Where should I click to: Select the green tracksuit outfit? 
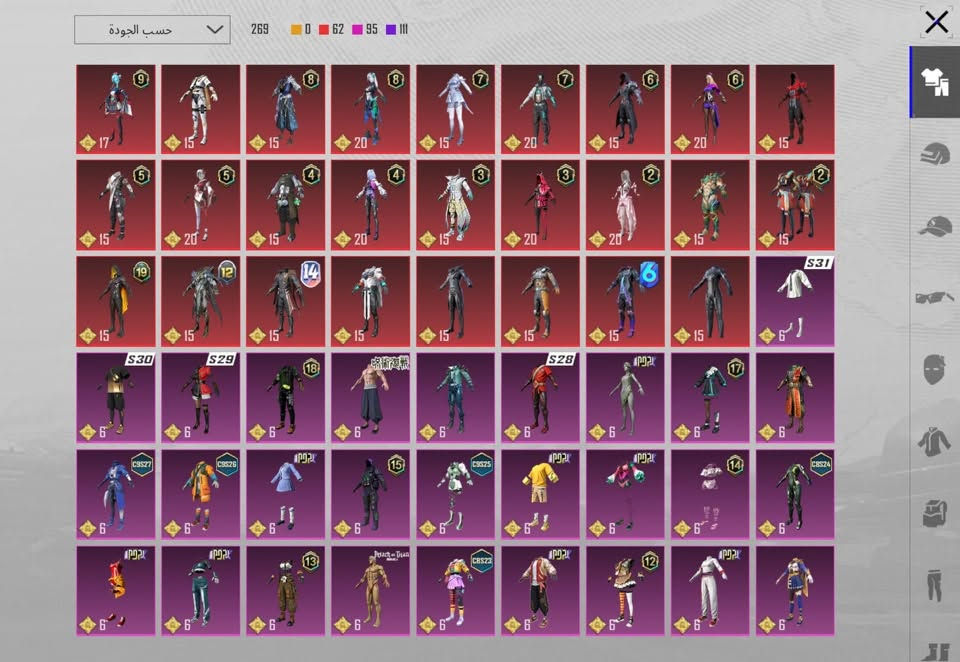point(200,590)
